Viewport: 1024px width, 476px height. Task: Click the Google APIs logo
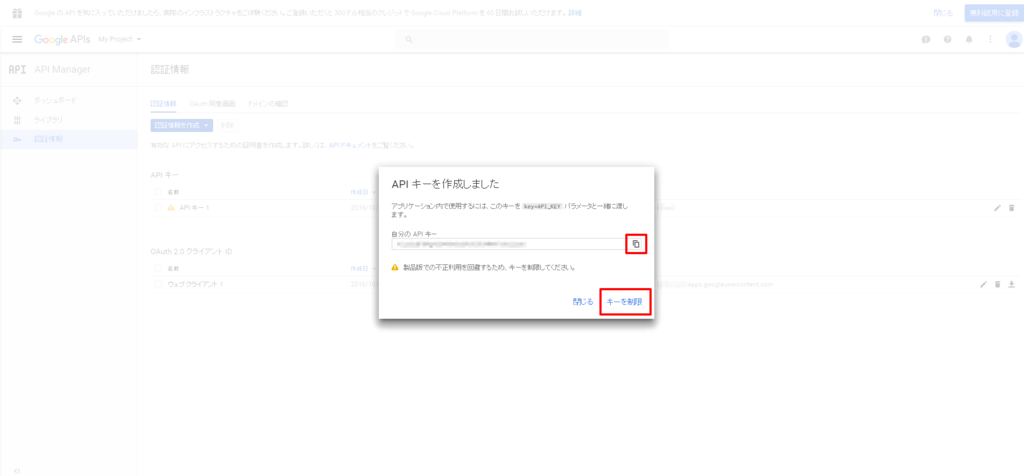62,39
